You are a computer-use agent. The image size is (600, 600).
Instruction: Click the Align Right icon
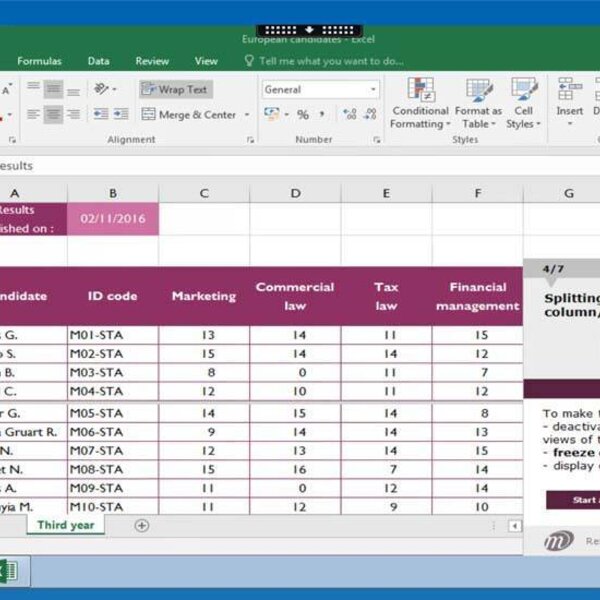pyautogui.click(x=73, y=114)
